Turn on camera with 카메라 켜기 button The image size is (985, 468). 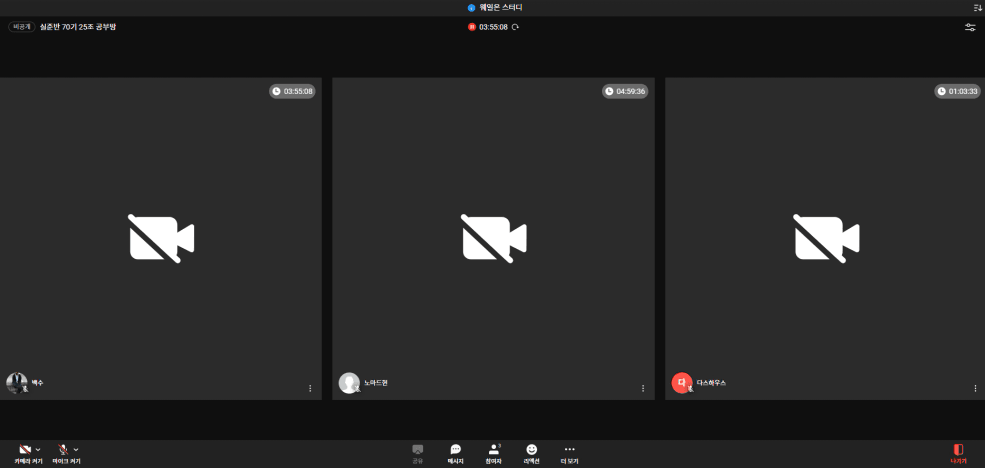[x=29, y=454]
